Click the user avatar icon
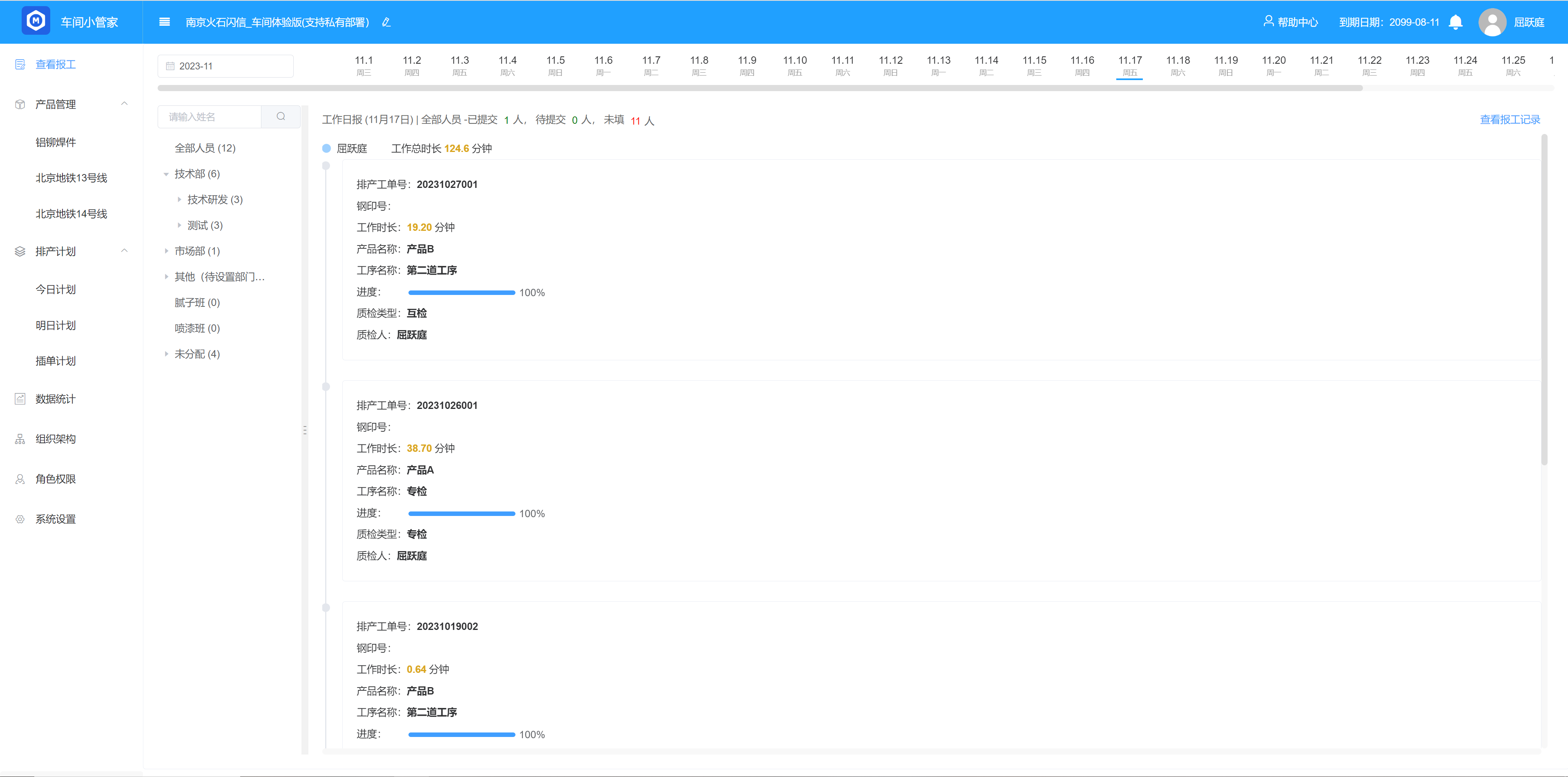This screenshot has height=777, width=1568. (x=1492, y=22)
